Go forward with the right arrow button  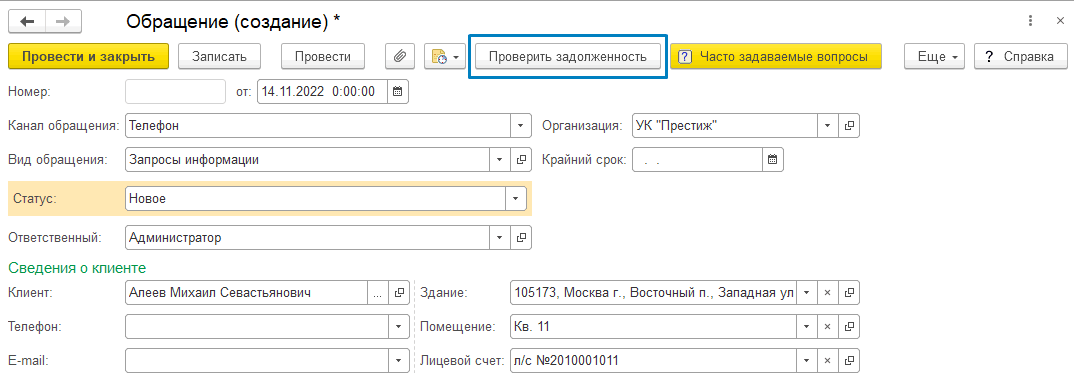tap(62, 22)
